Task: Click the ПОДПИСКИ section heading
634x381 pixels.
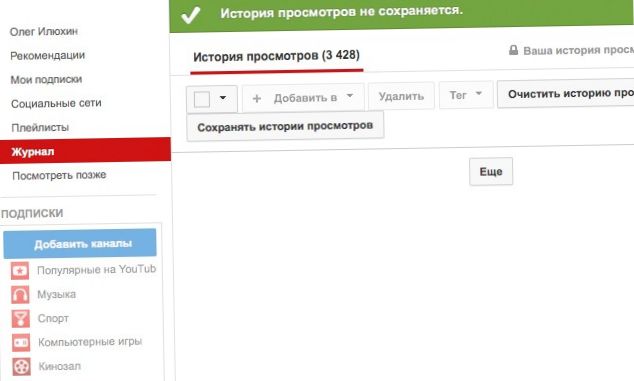Action: point(32,213)
